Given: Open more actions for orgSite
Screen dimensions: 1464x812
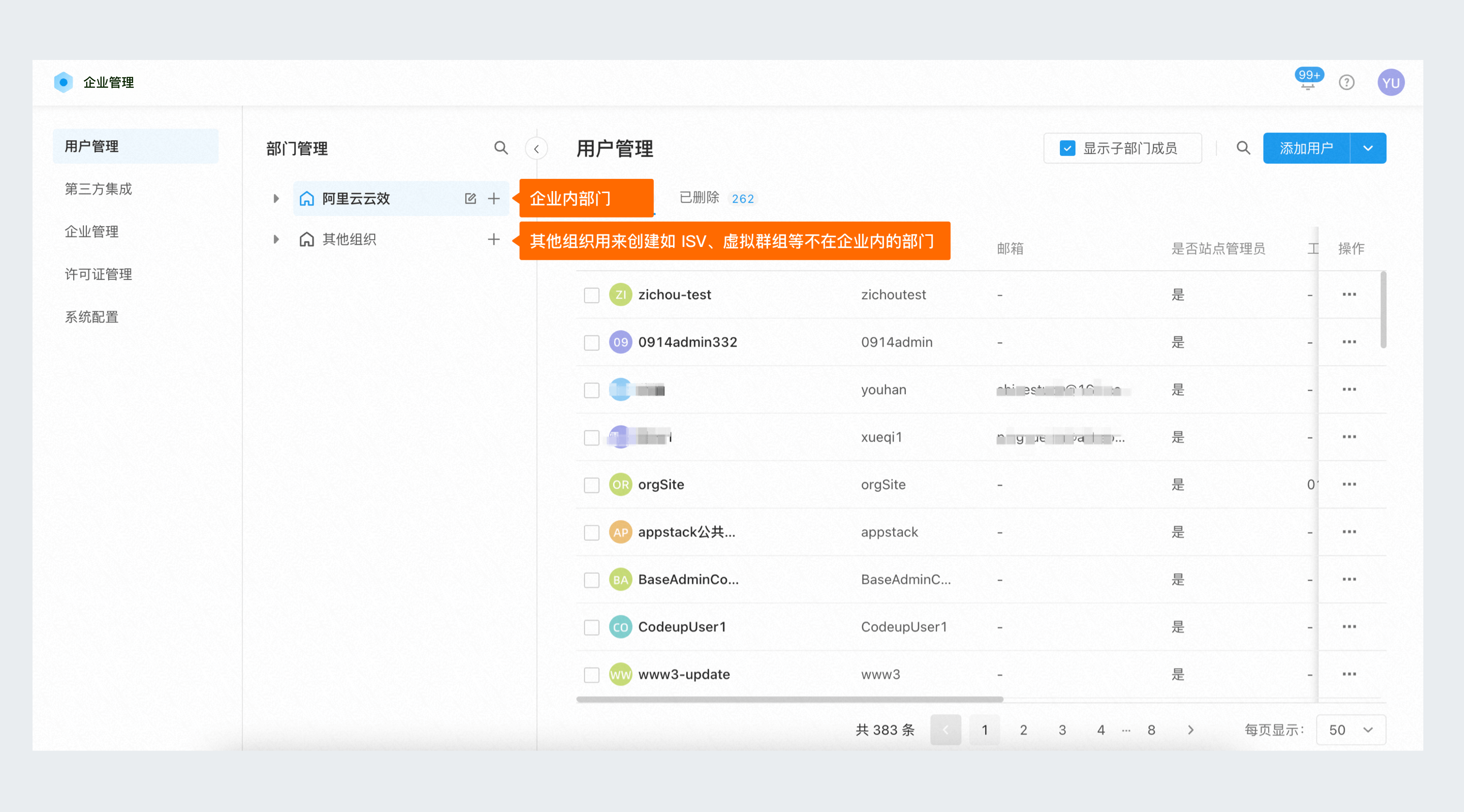Looking at the screenshot, I should (x=1349, y=484).
